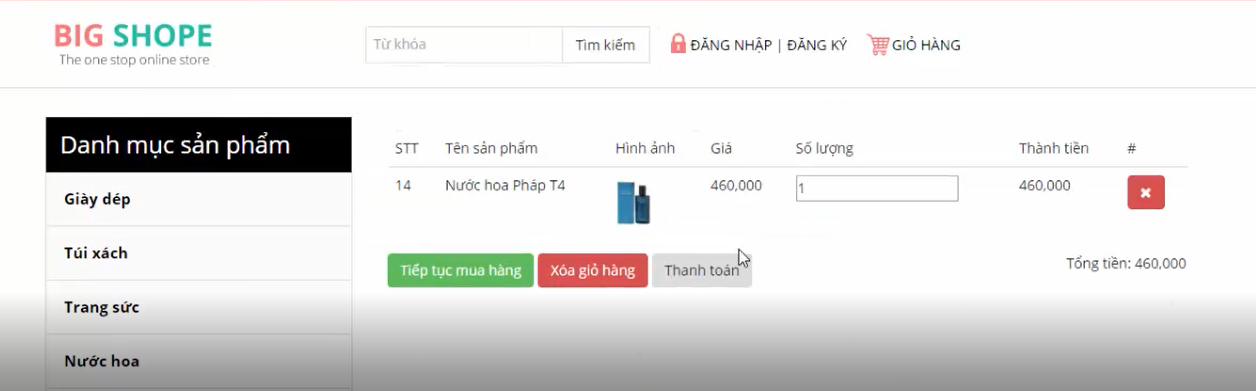Viewport: 1256px width, 391px height.
Task: Click the red lock login icon
Action: (678, 44)
